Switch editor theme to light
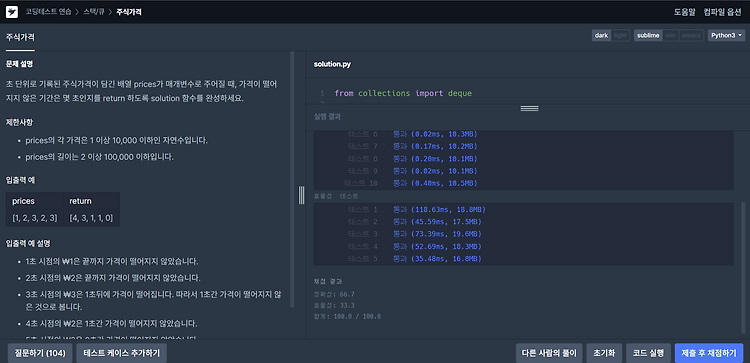 pyautogui.click(x=620, y=35)
